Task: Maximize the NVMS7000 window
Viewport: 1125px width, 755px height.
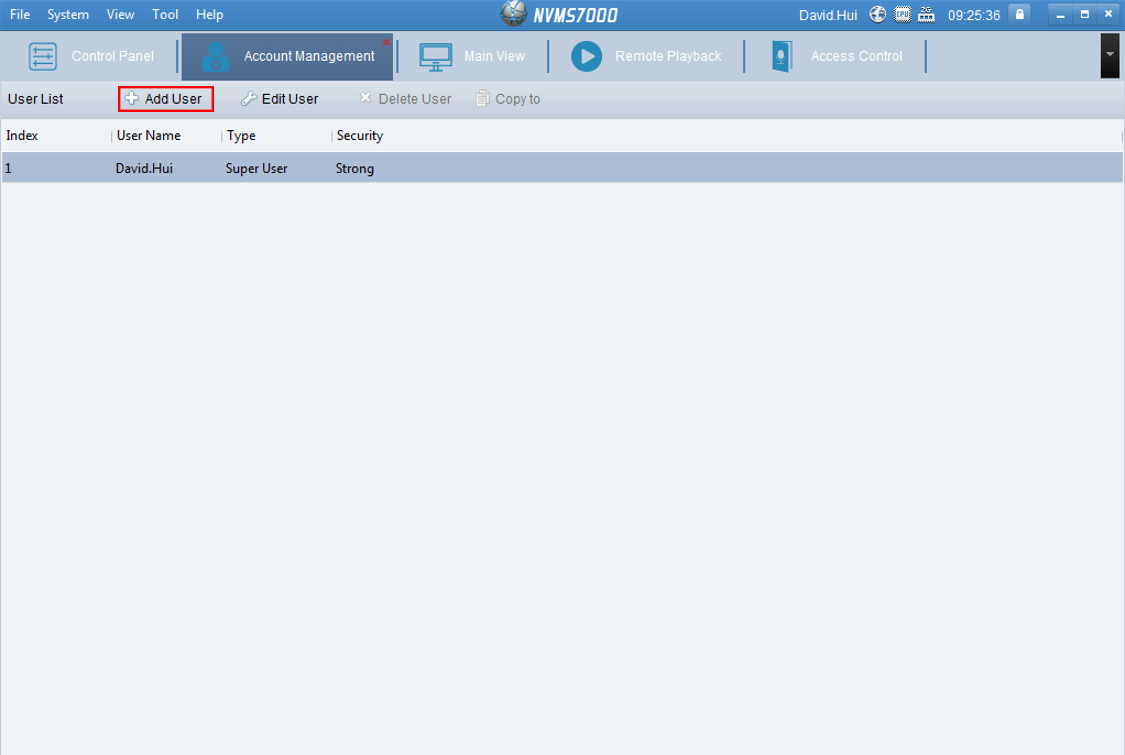Action: [1084, 14]
